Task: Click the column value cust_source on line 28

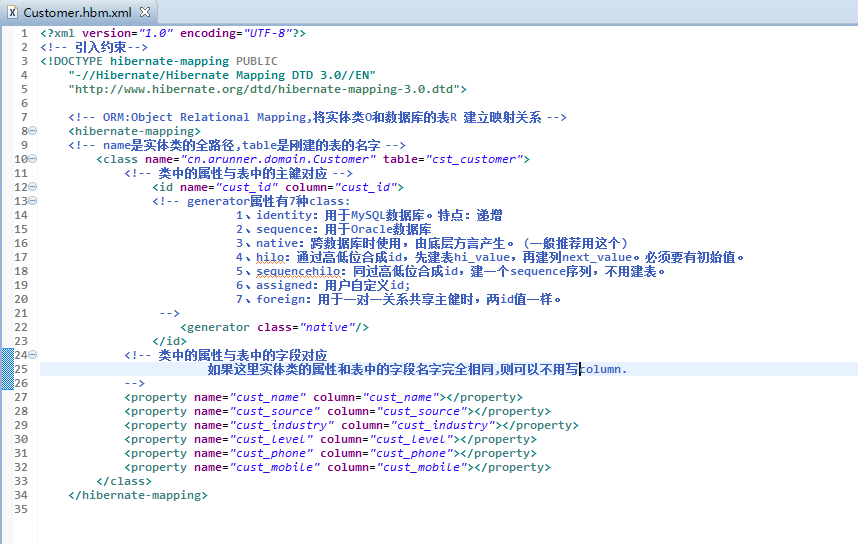Action: click(421, 411)
